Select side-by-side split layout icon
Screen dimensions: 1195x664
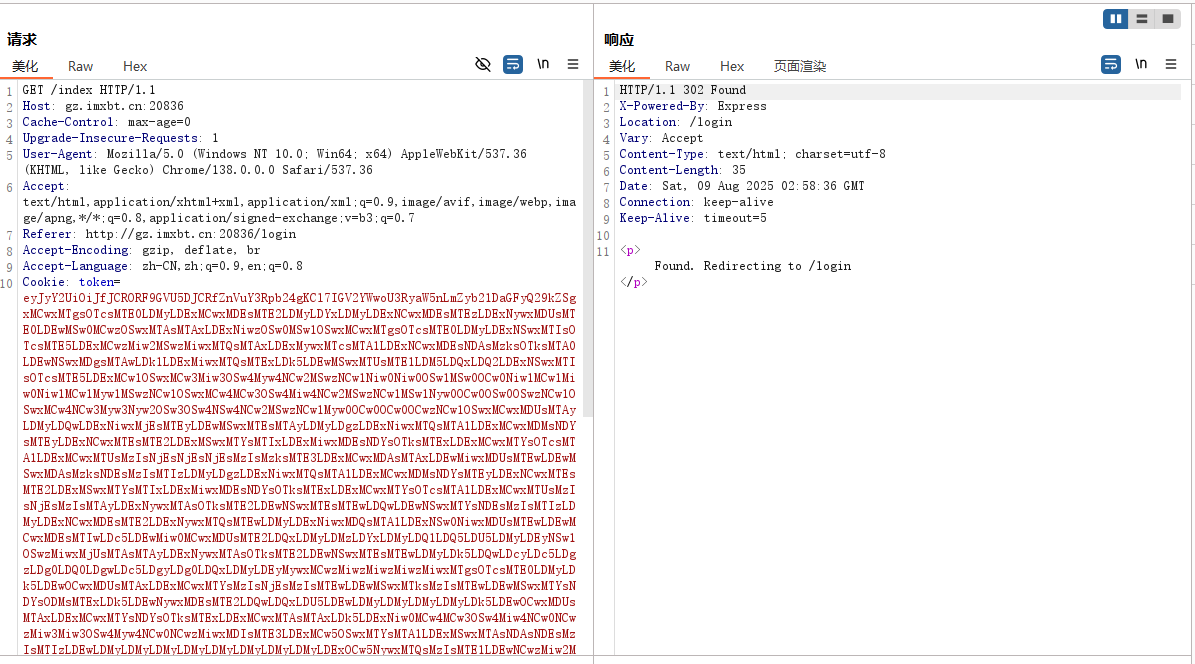[1116, 19]
